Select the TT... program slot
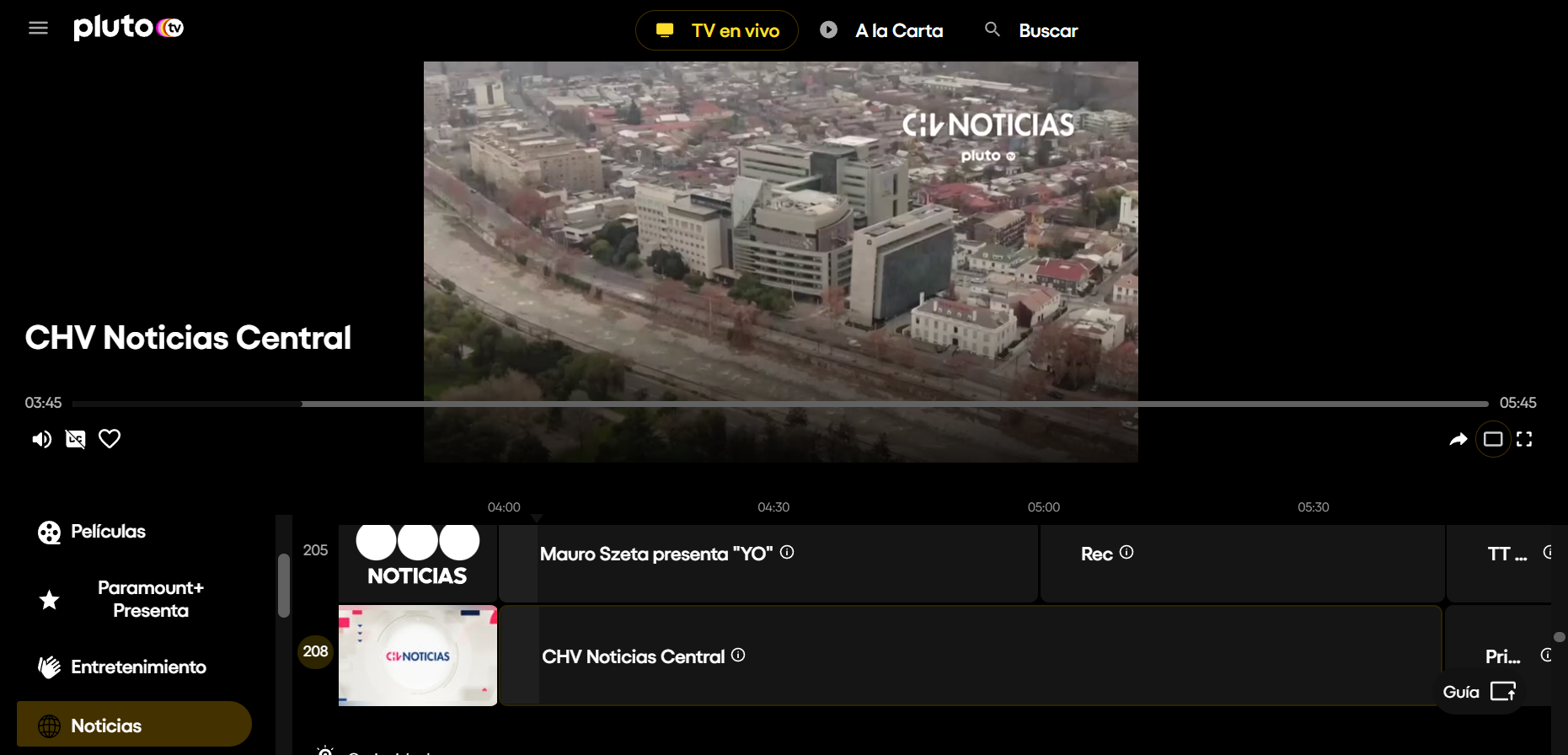The image size is (1568, 755). pos(1500,563)
